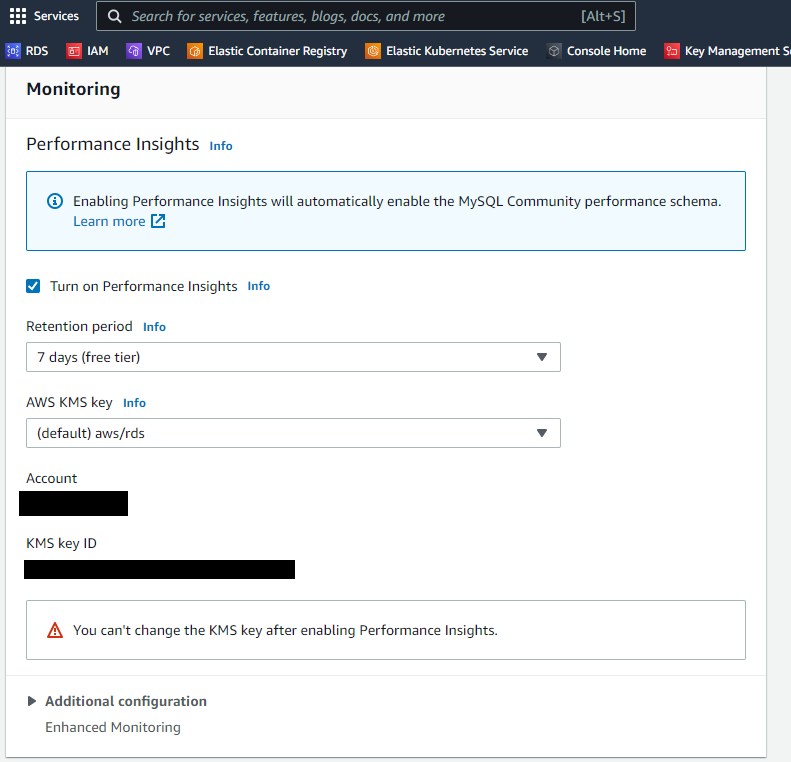Click the VPC bookmark icon
The image size is (791, 762).
coord(134,51)
